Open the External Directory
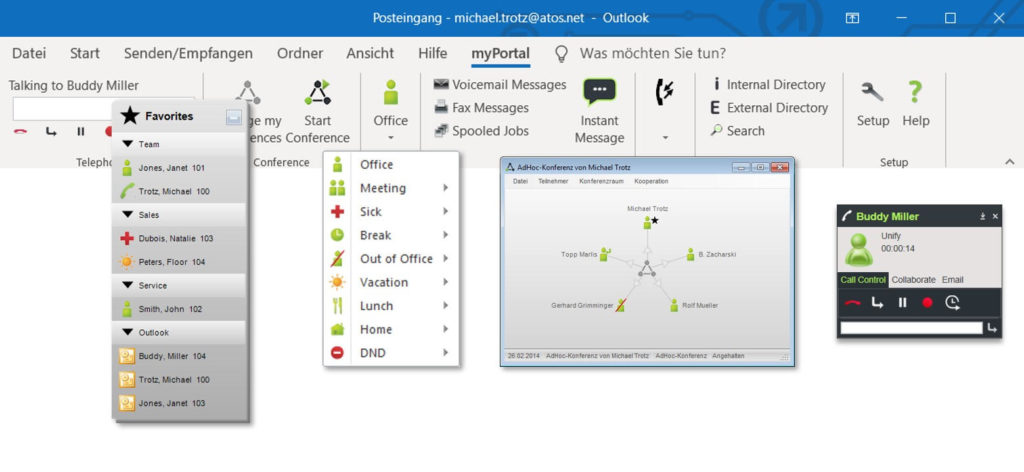This screenshot has width=1024, height=472. click(x=769, y=108)
